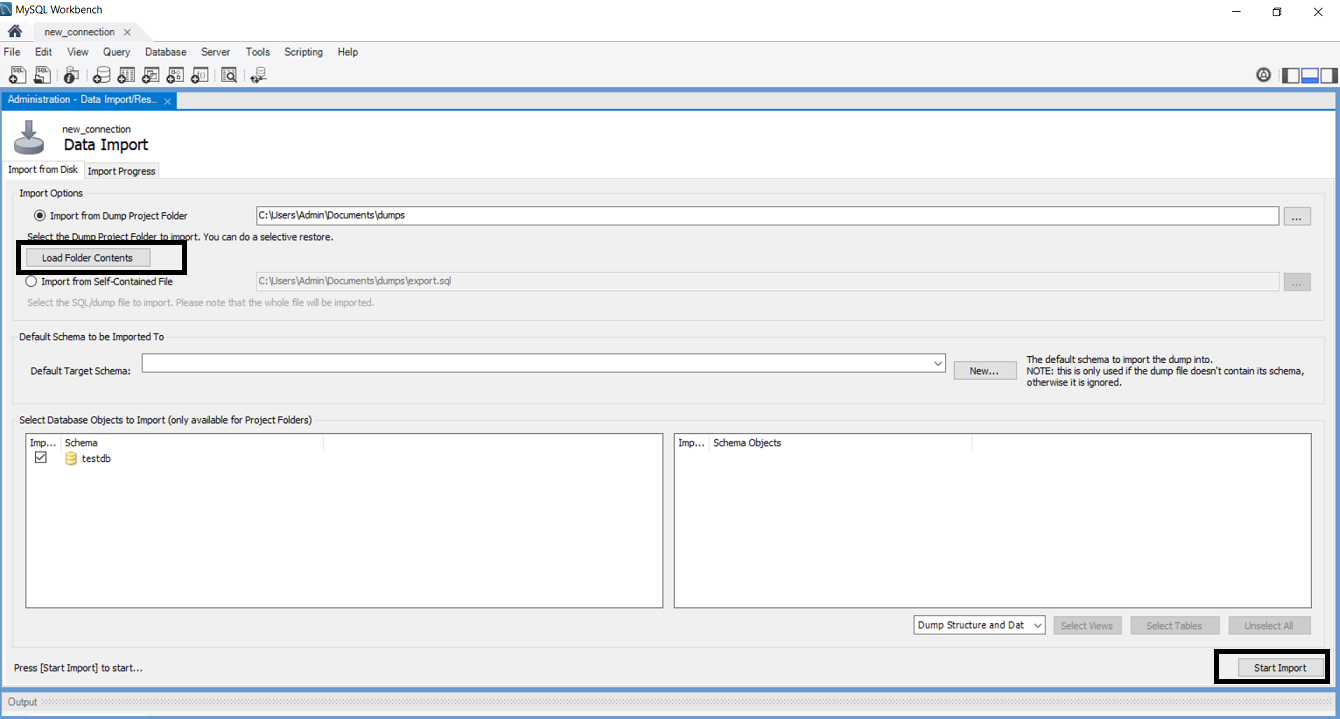Screen dimensions: 1340x719
Task: Switch to the Import Progress tab
Action: [122, 171]
